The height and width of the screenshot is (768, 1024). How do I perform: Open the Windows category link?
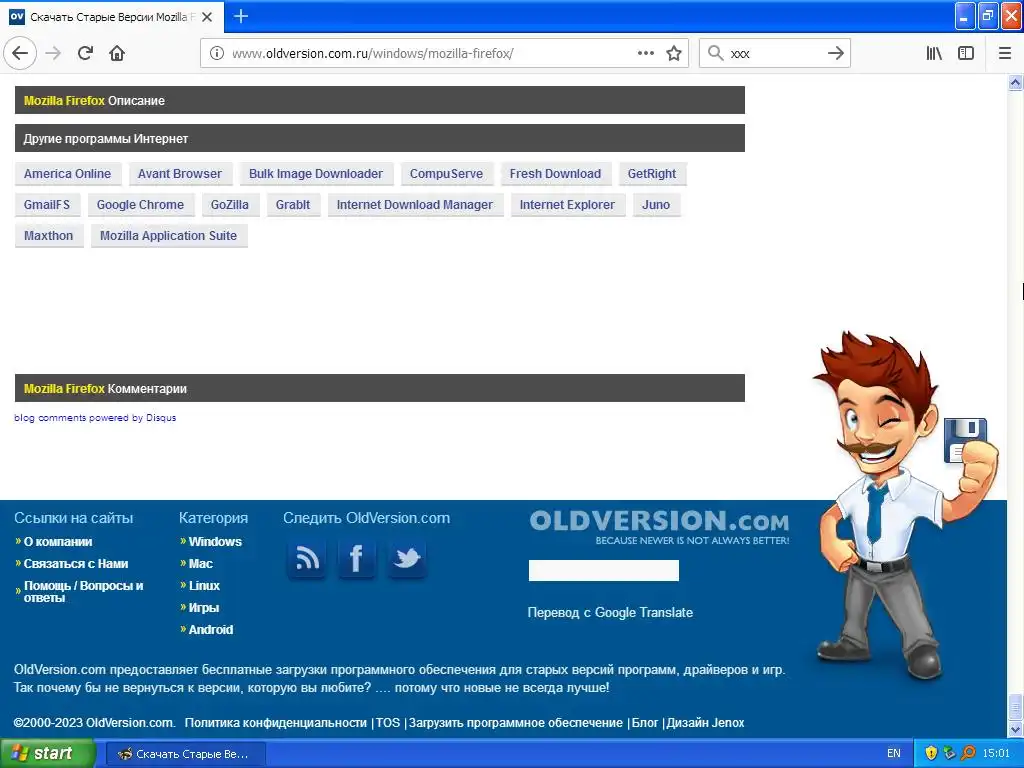[x=215, y=541]
